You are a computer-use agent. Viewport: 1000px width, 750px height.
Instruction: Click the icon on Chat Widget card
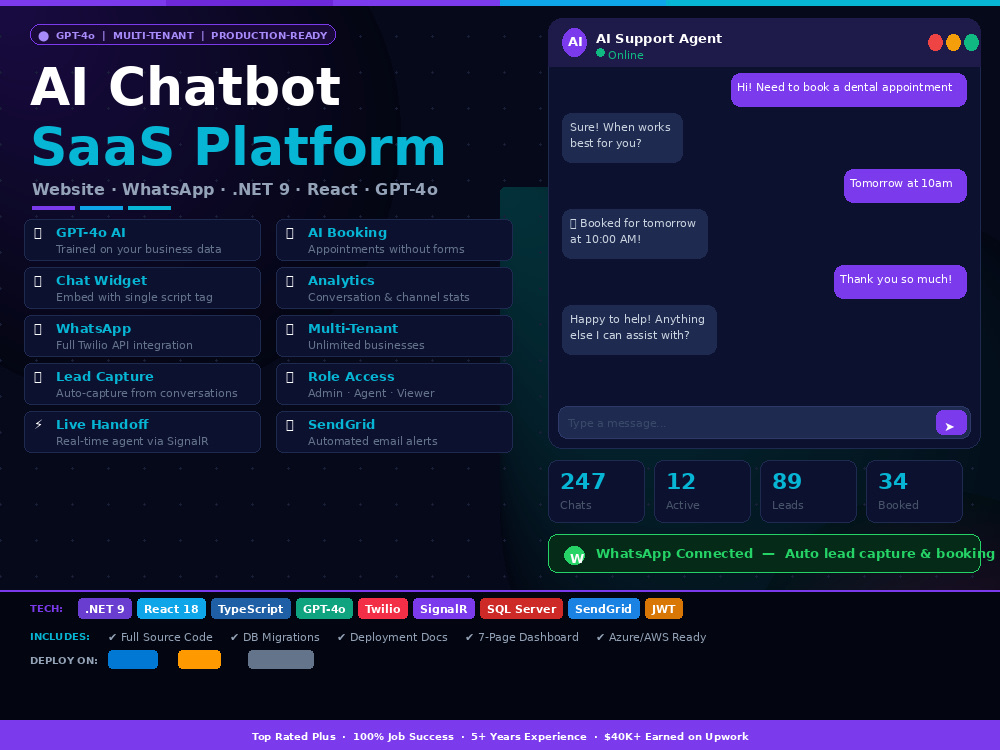pyautogui.click(x=38, y=281)
